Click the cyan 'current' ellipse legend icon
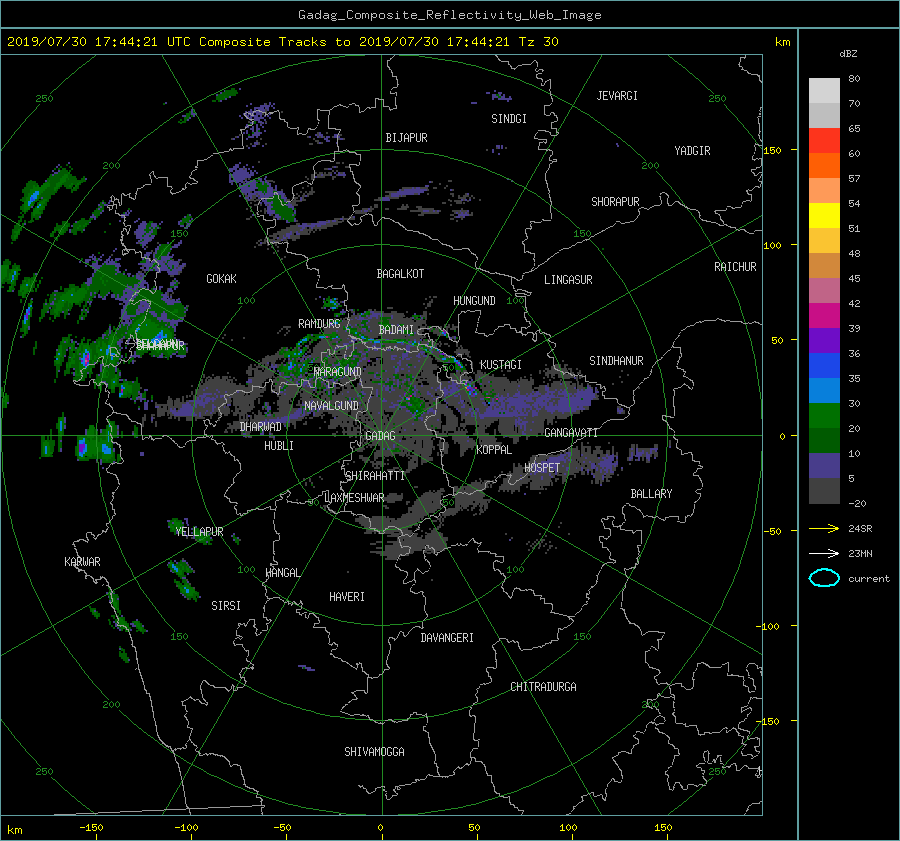Screen dimensions: 900x841 coord(824,578)
